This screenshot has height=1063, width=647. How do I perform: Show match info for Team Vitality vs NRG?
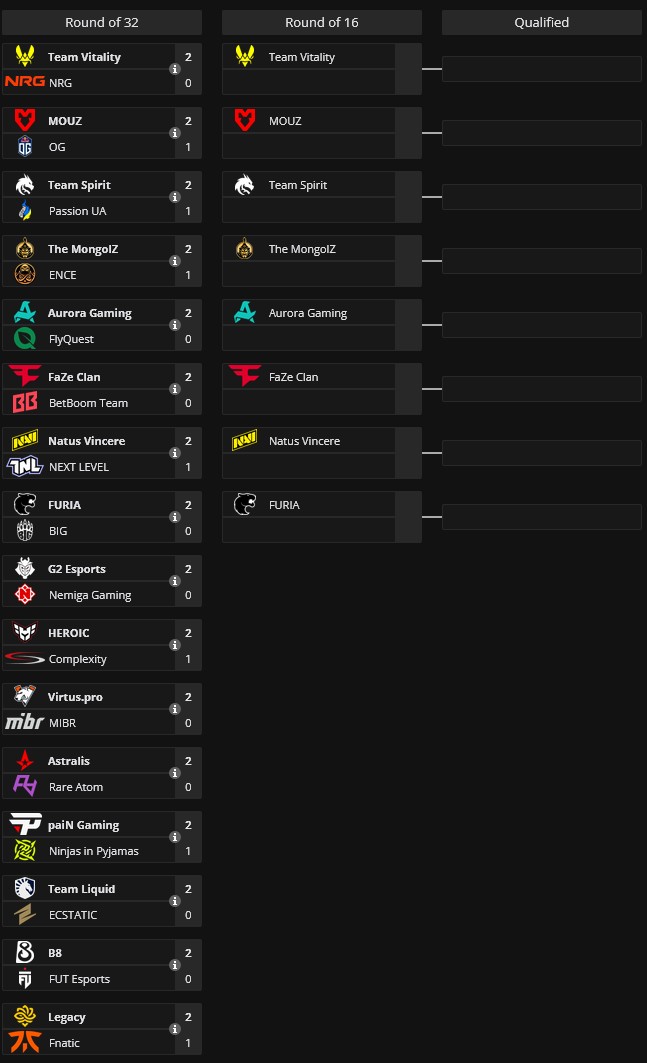click(174, 70)
